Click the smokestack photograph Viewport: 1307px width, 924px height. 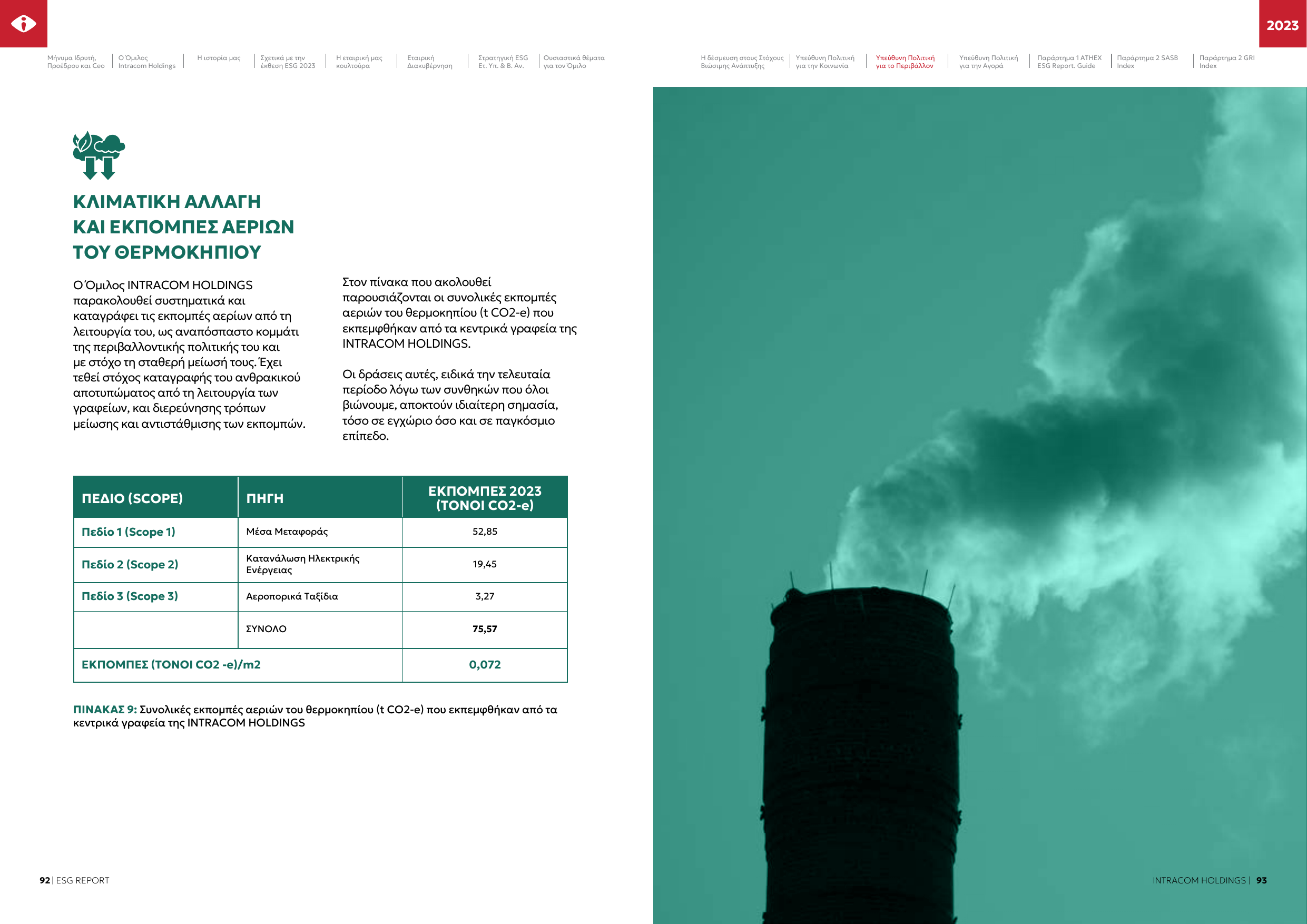click(x=980, y=505)
